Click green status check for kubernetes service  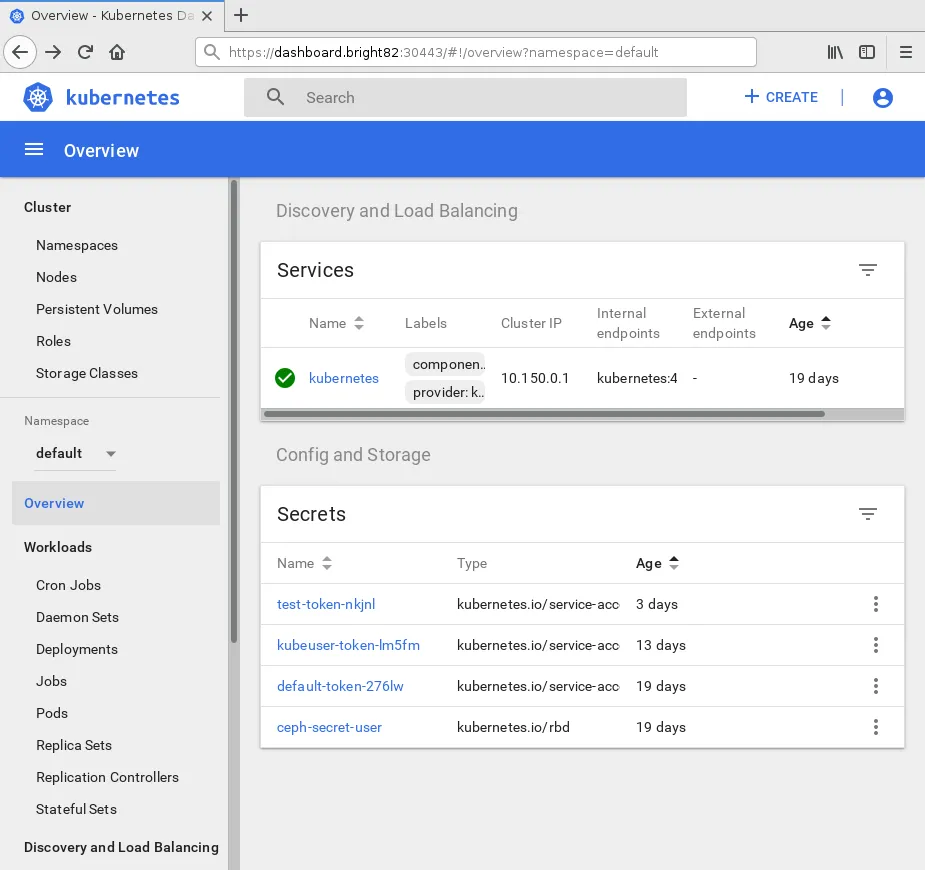tap(285, 378)
